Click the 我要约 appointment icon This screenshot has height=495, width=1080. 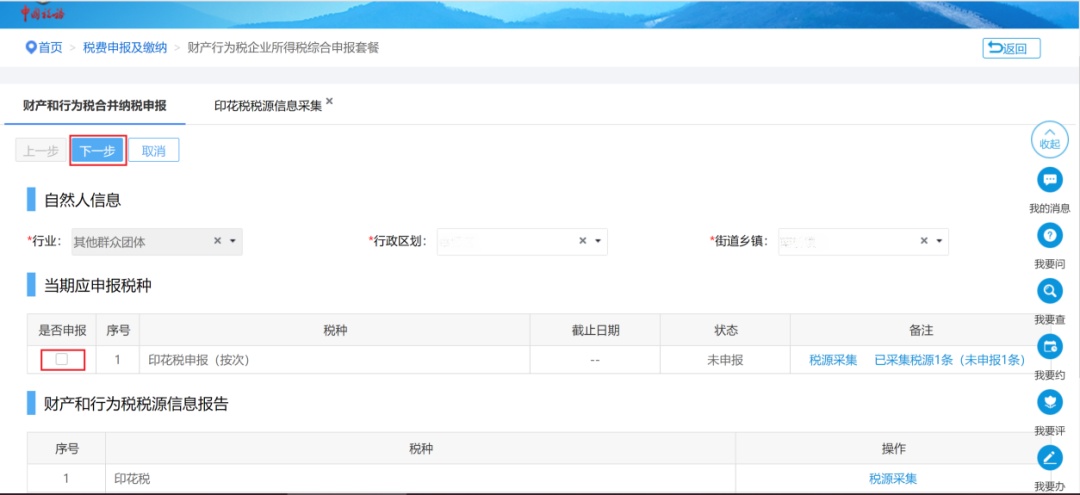pyautogui.click(x=1050, y=347)
